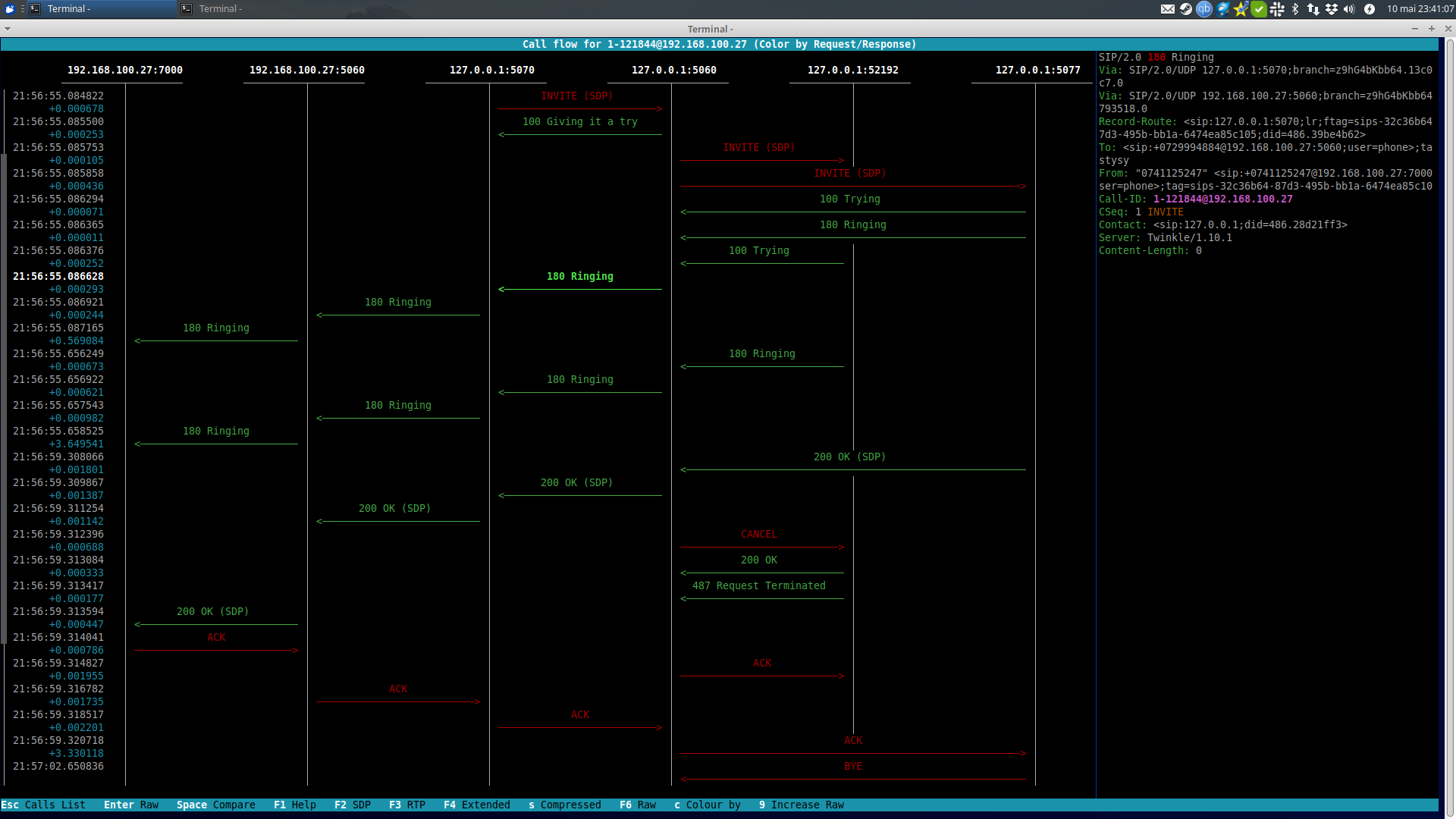
Task: Open the mail envelope tray icon
Action: 1168,9
